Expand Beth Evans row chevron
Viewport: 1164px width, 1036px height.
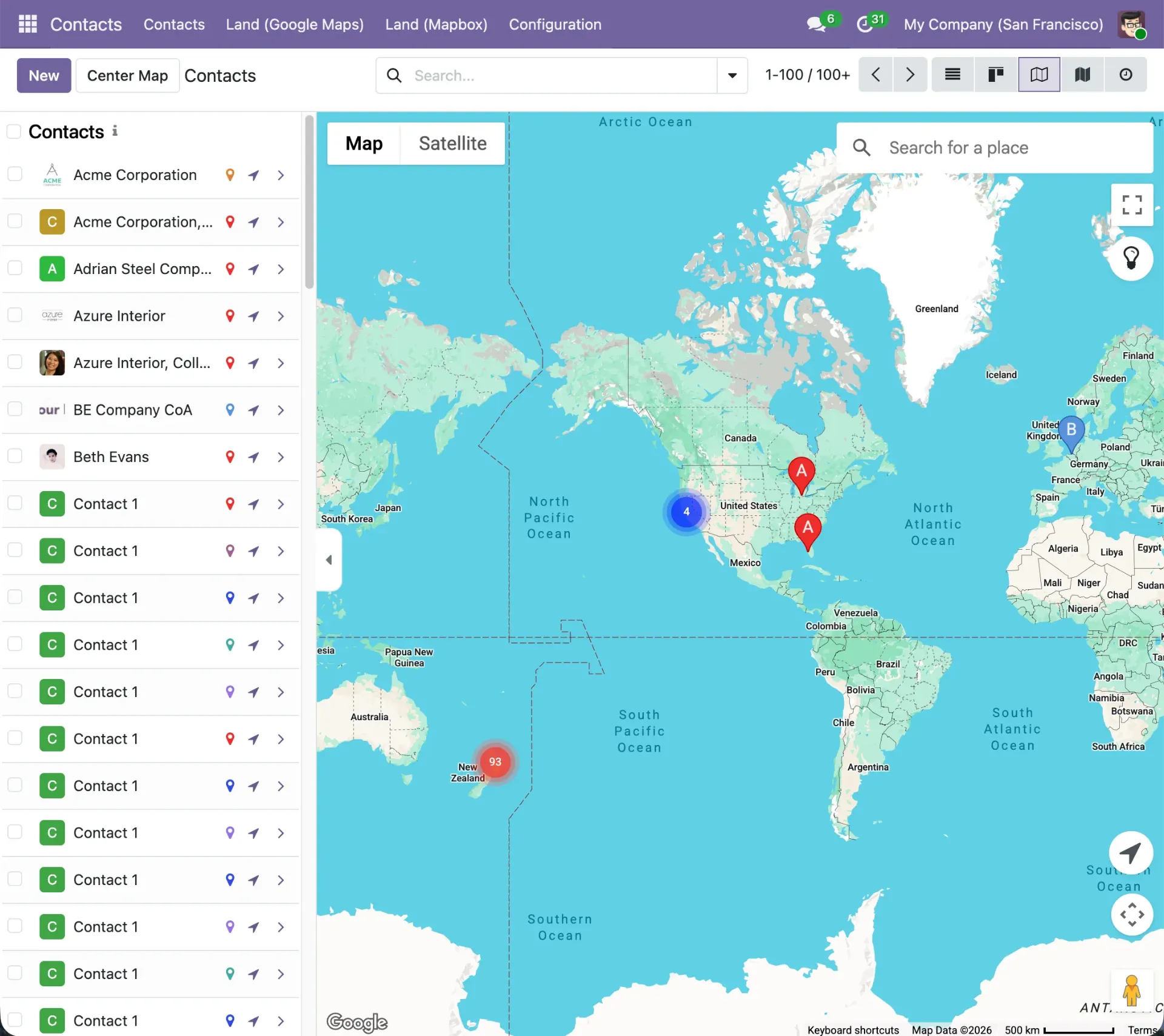[281, 457]
